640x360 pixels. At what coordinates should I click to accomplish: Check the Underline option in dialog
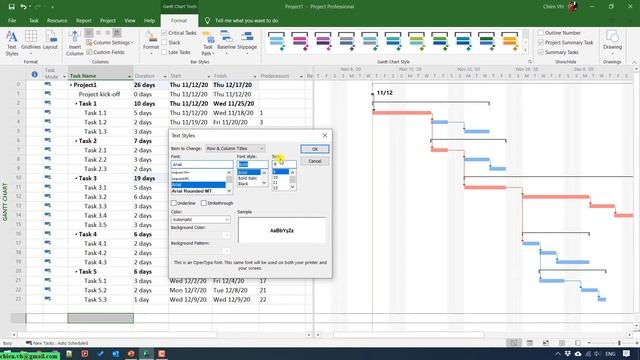(174, 203)
